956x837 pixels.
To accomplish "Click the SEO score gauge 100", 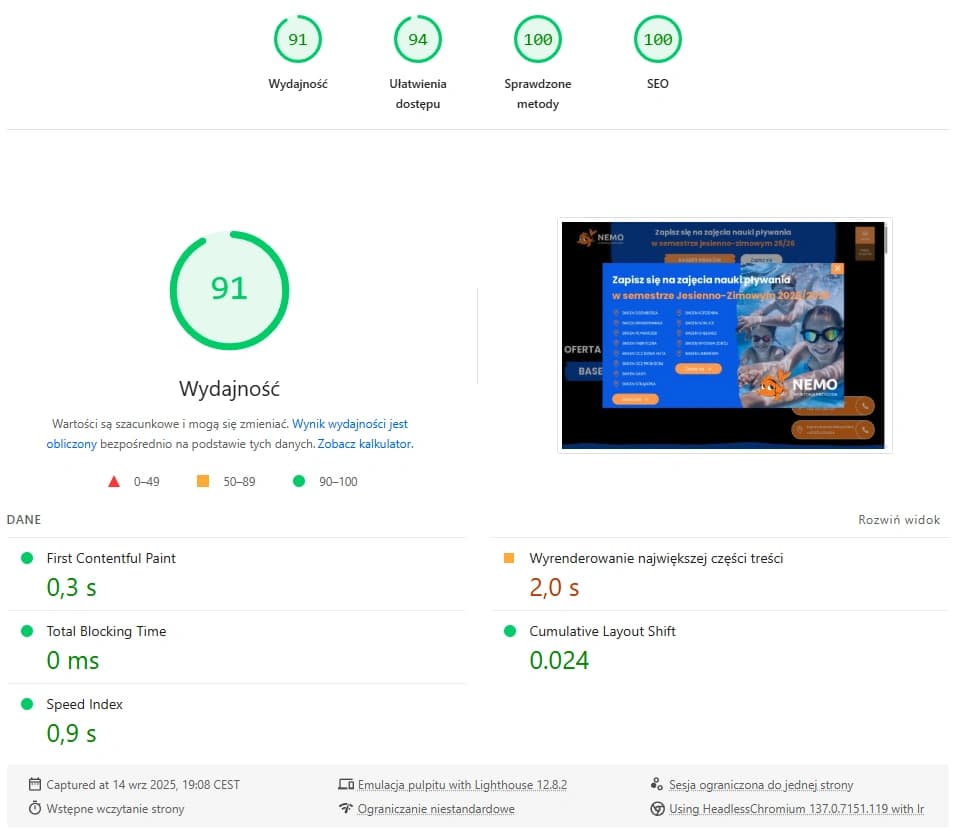I will point(658,40).
